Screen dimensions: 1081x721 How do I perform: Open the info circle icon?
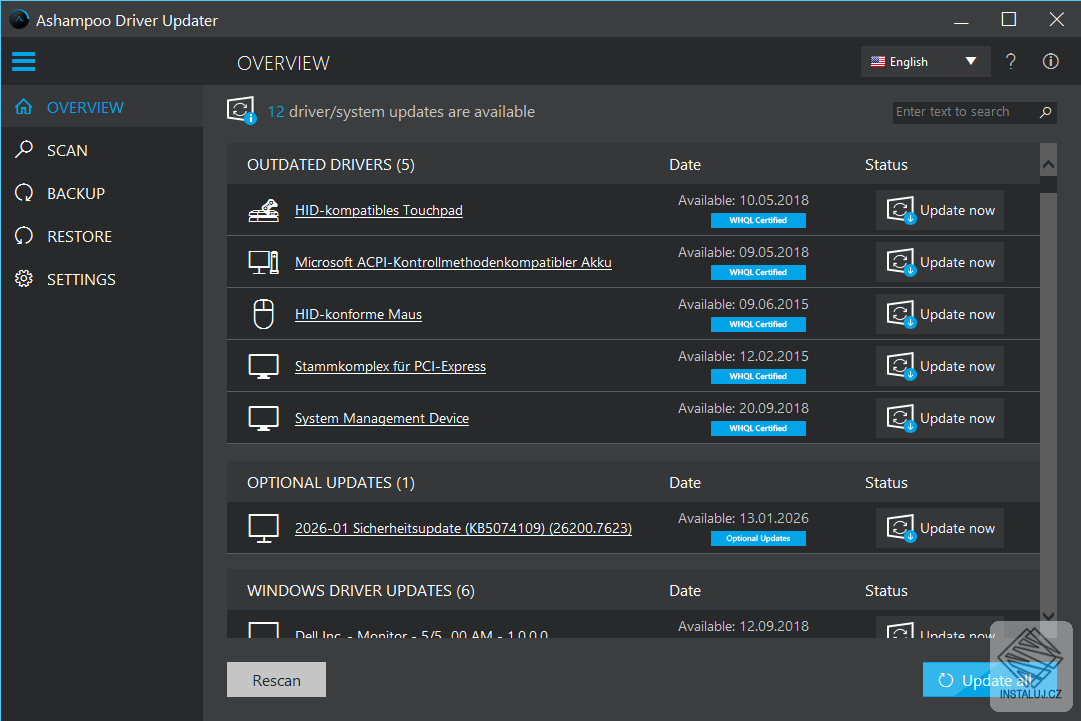pyautogui.click(x=1050, y=61)
